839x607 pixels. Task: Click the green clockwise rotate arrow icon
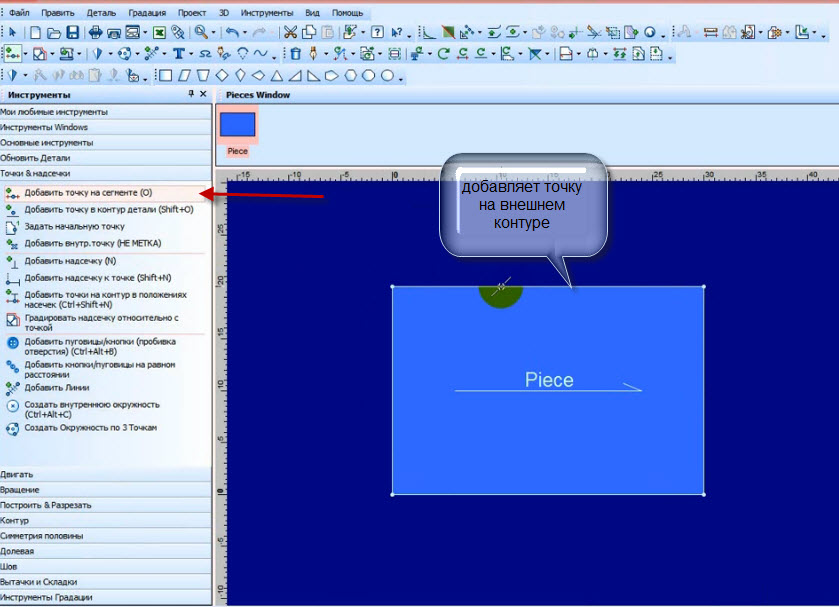pyautogui.click(x=443, y=54)
